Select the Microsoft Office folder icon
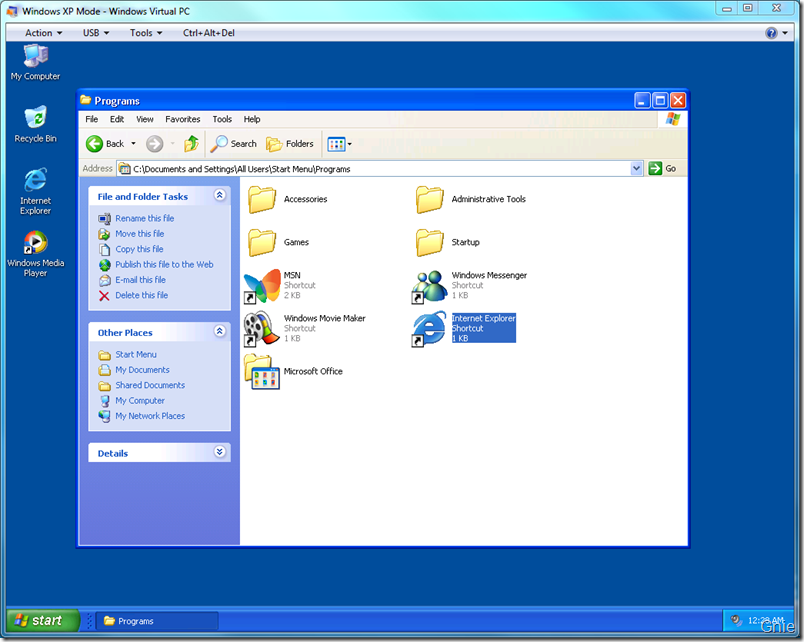Image resolution: width=804 pixels, height=642 pixels. pos(262,372)
